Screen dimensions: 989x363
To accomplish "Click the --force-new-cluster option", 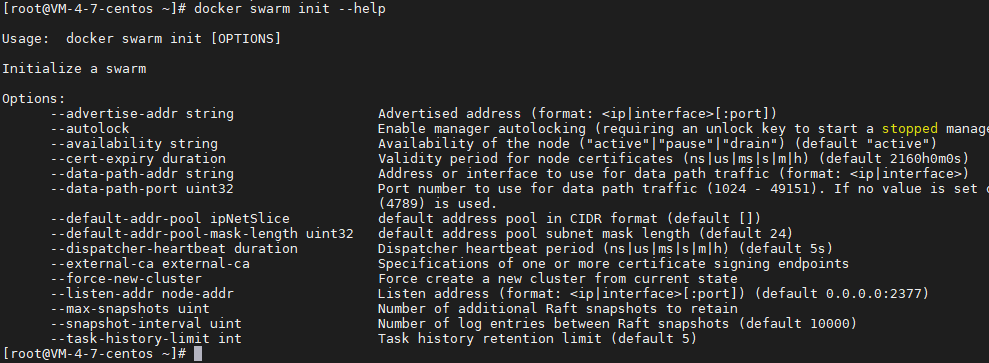I will click(x=126, y=279).
